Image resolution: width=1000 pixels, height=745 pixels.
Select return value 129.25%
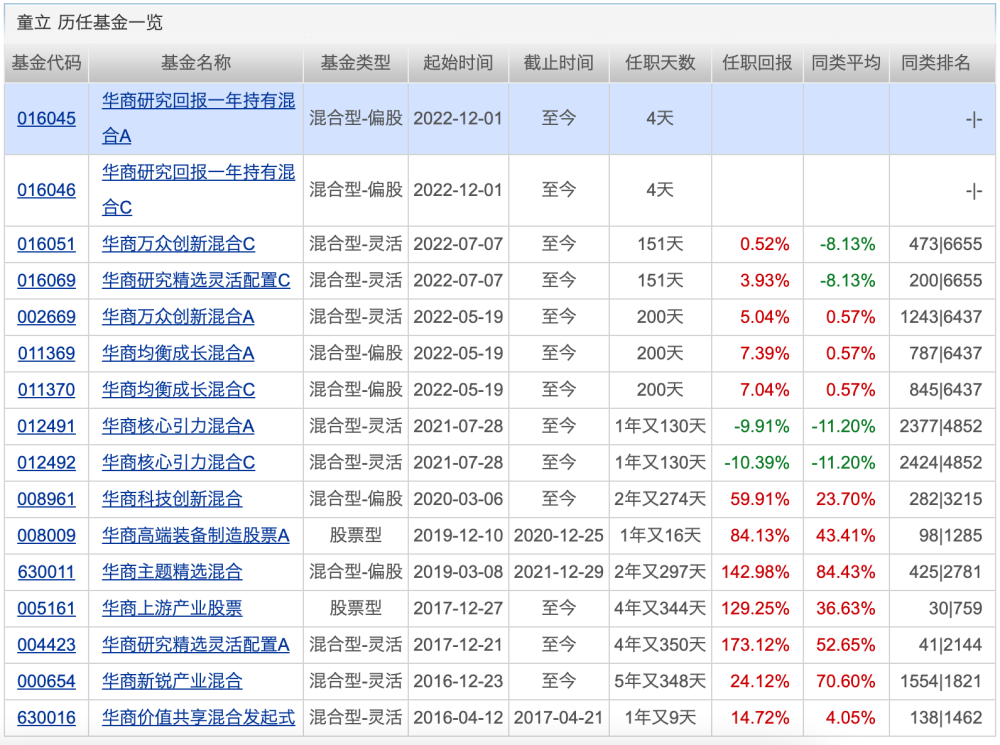(755, 608)
